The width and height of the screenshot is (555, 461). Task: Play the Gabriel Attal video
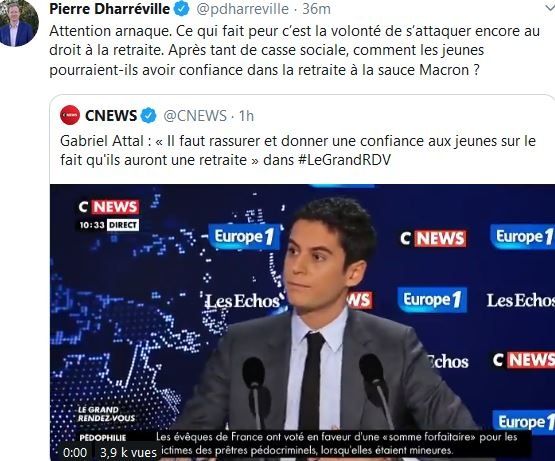click(x=302, y=322)
